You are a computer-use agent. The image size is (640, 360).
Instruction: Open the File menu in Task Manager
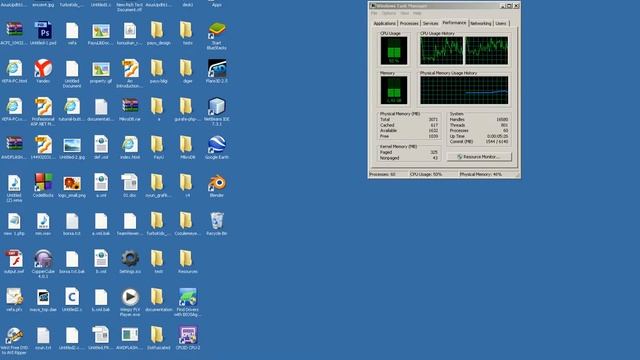374,13
